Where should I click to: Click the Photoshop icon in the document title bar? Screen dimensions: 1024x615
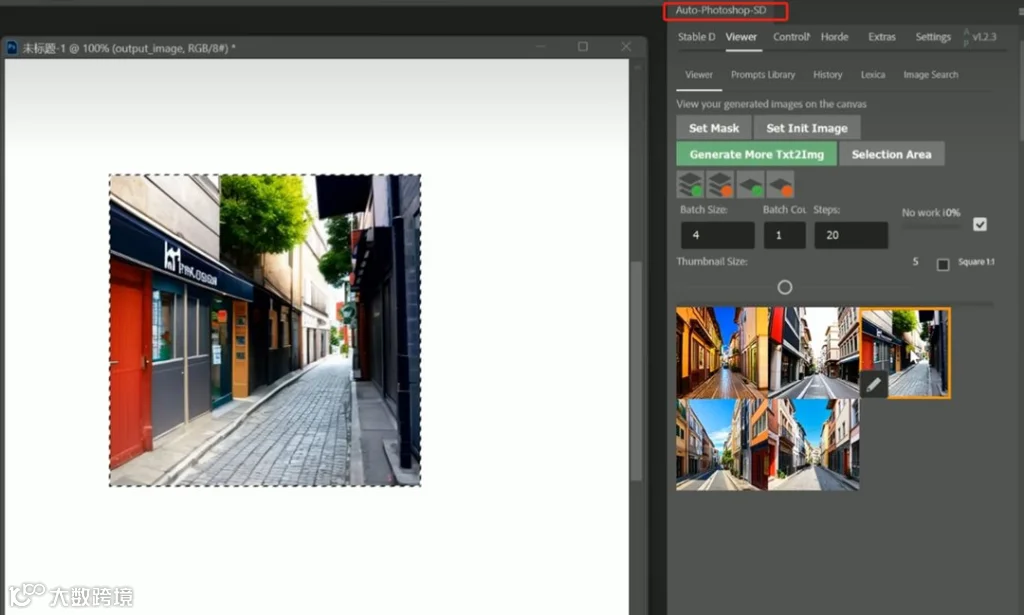point(12,48)
